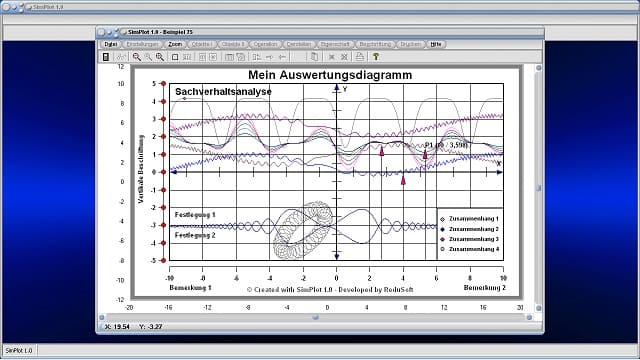Open the Hilfe menu

point(436,44)
